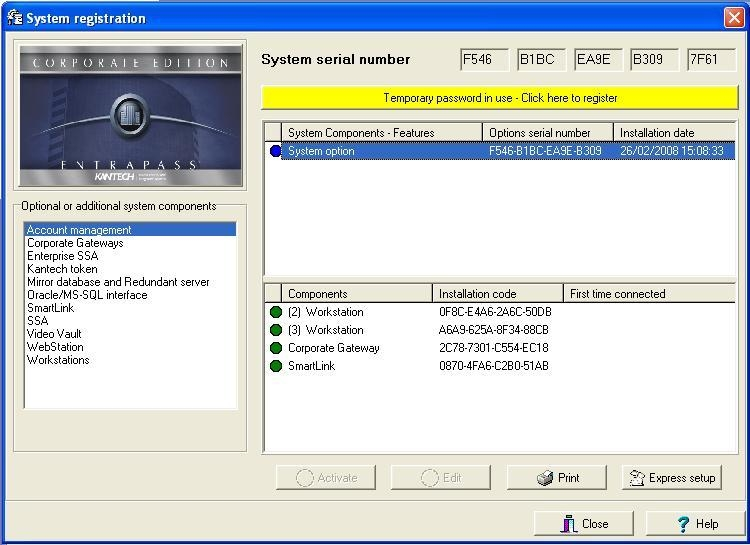The image size is (750, 545).
Task: Click serial number field 7F61
Action: (x=712, y=59)
